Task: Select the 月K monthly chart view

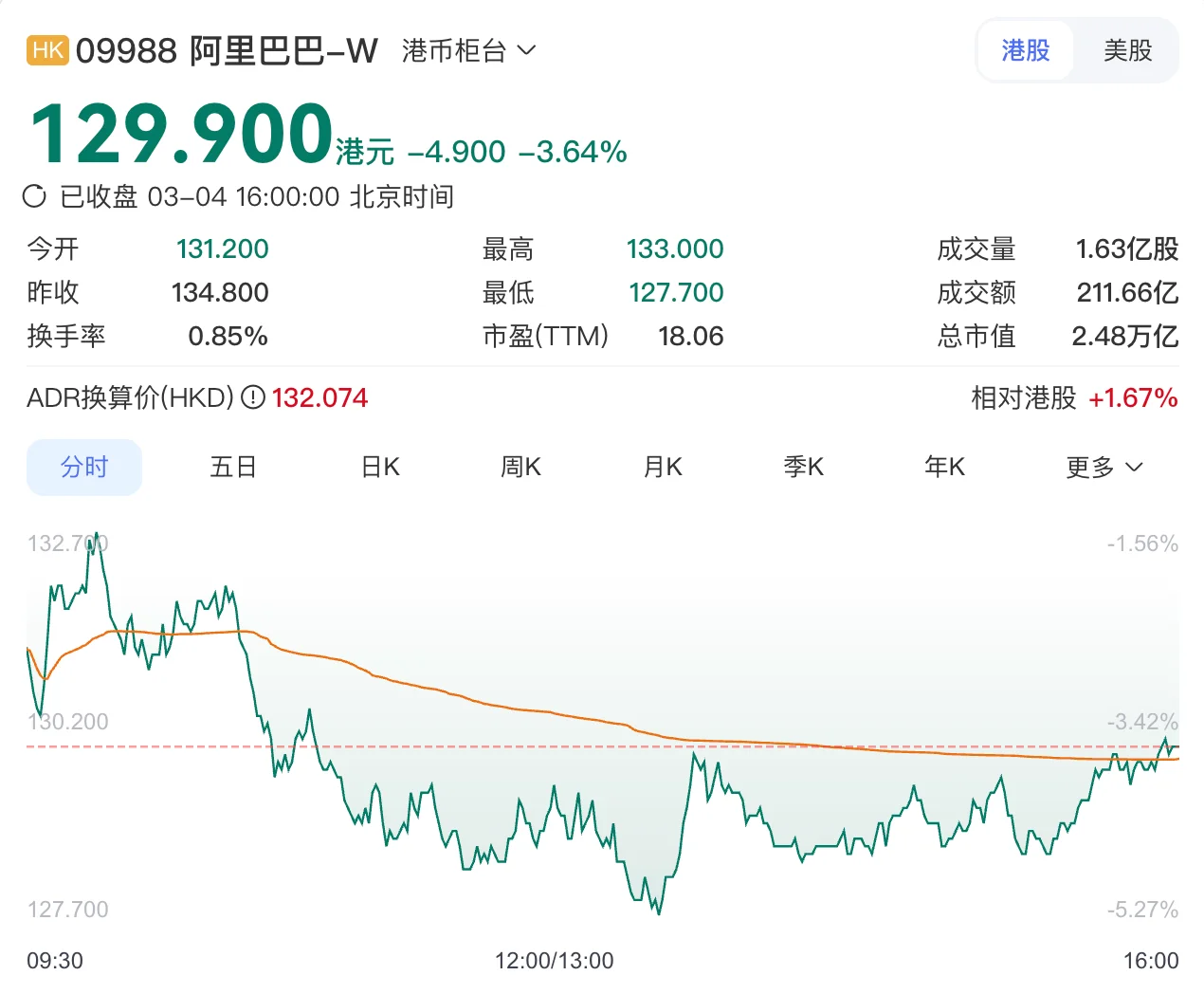Action: [x=662, y=467]
